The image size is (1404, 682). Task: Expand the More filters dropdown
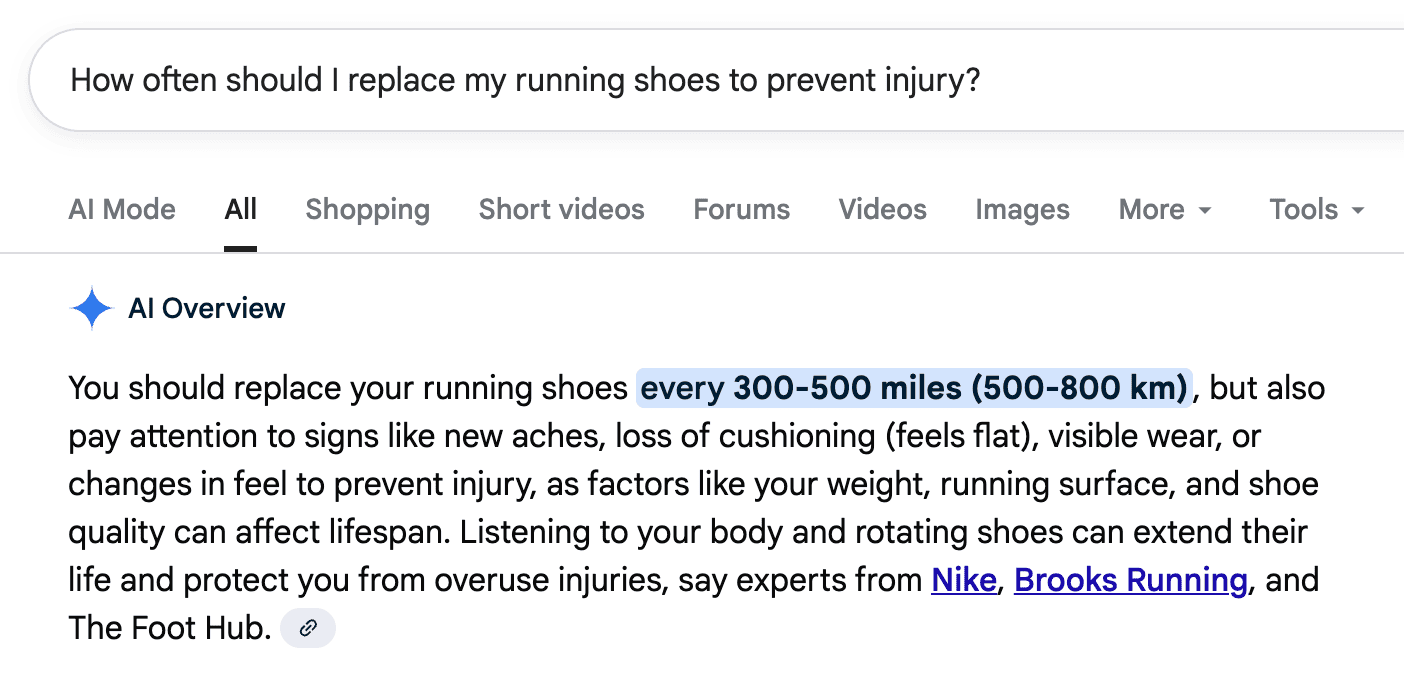pos(1165,210)
